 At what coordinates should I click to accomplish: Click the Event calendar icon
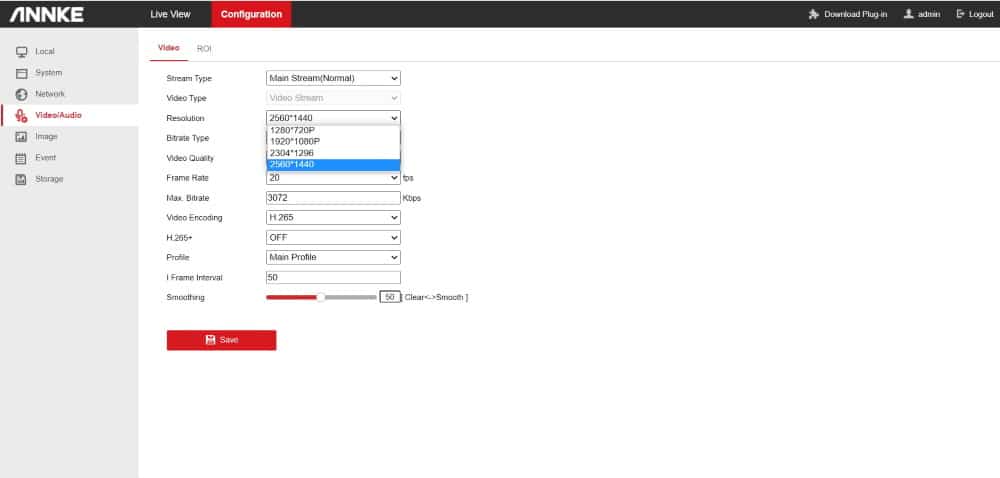click(x=21, y=158)
